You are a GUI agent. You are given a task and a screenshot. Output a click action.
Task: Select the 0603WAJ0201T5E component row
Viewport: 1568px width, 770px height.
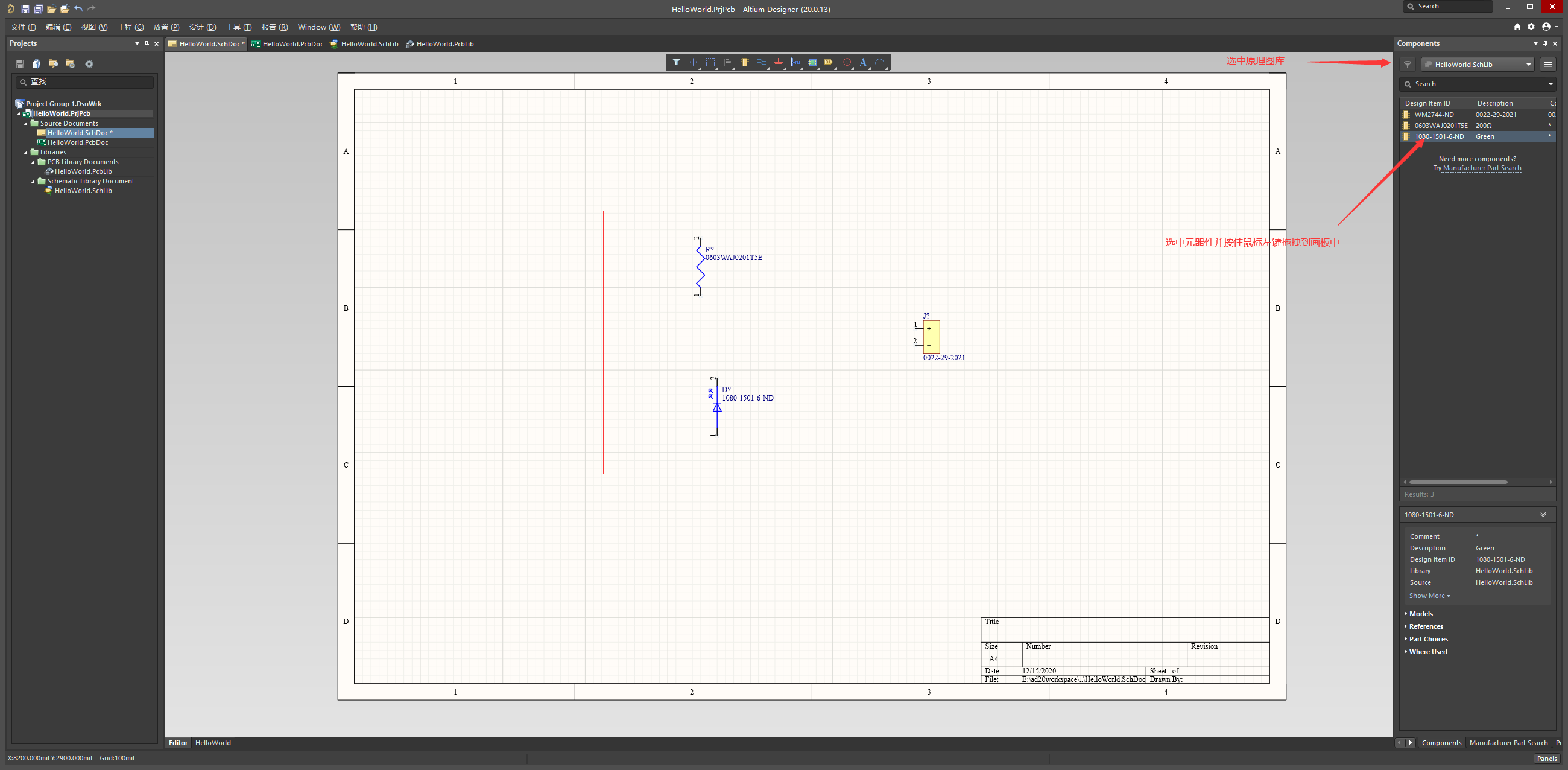click(x=1440, y=126)
